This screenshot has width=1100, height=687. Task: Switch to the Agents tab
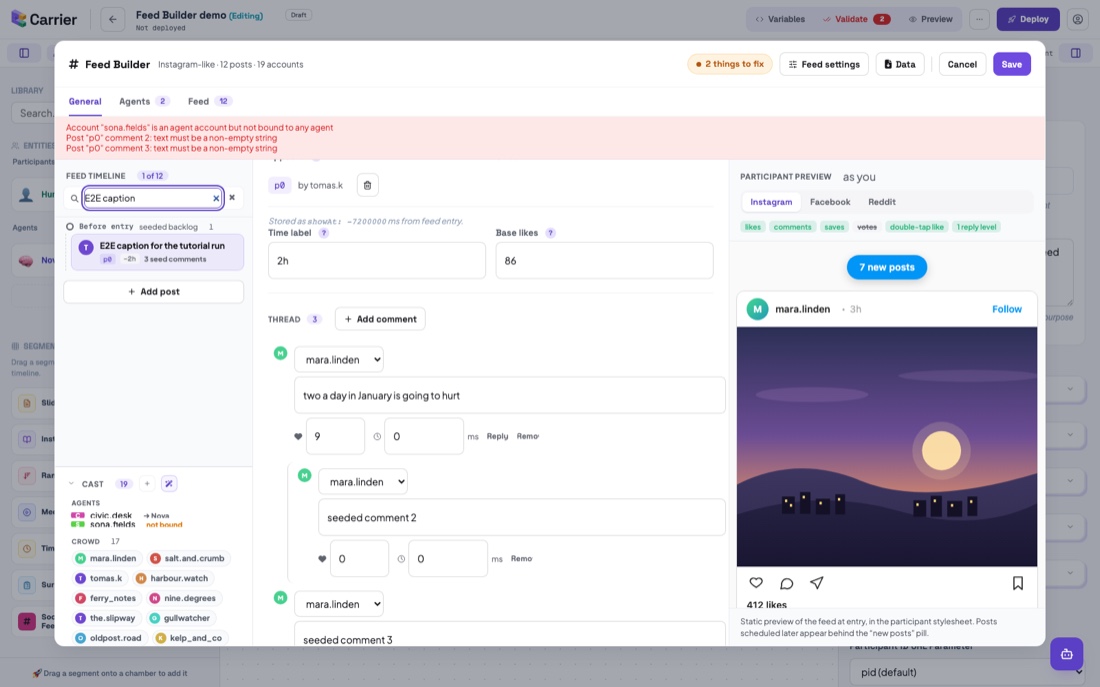tap(144, 101)
